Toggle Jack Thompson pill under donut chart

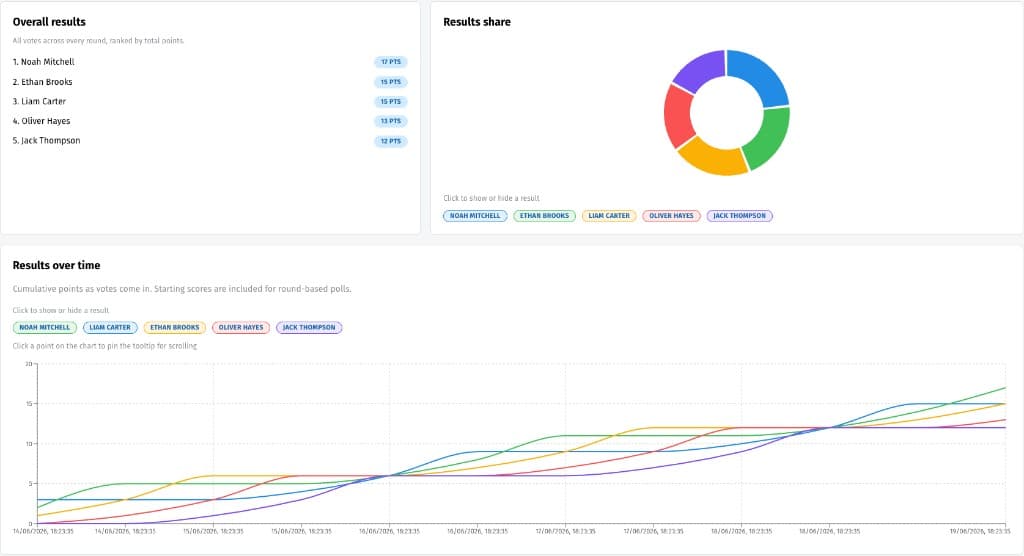[x=739, y=216]
